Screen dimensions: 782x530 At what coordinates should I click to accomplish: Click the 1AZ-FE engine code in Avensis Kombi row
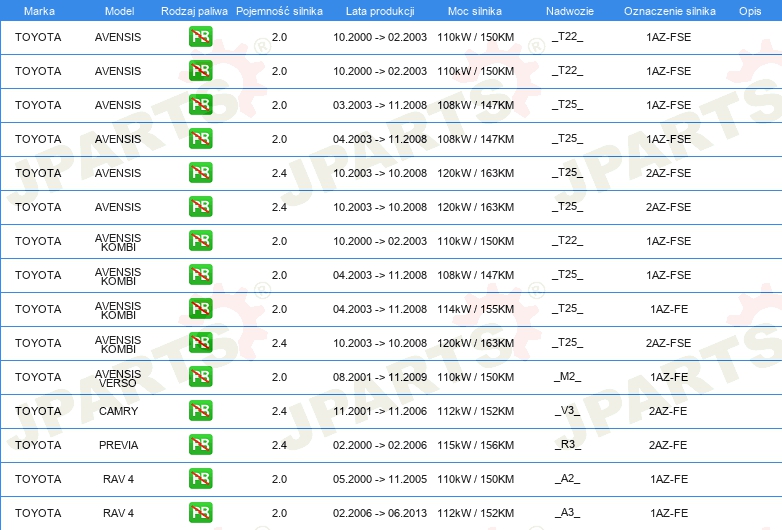(669, 309)
